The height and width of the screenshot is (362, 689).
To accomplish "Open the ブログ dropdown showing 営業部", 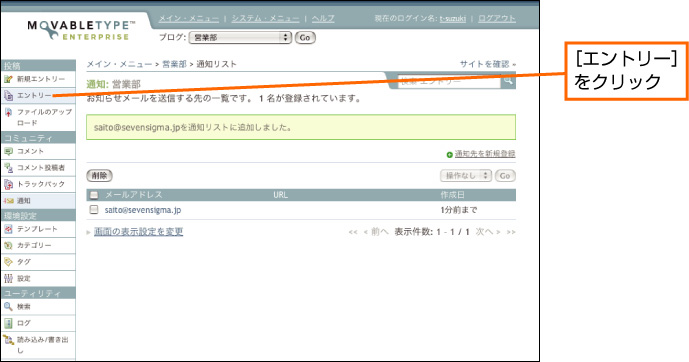I will 240,38.
